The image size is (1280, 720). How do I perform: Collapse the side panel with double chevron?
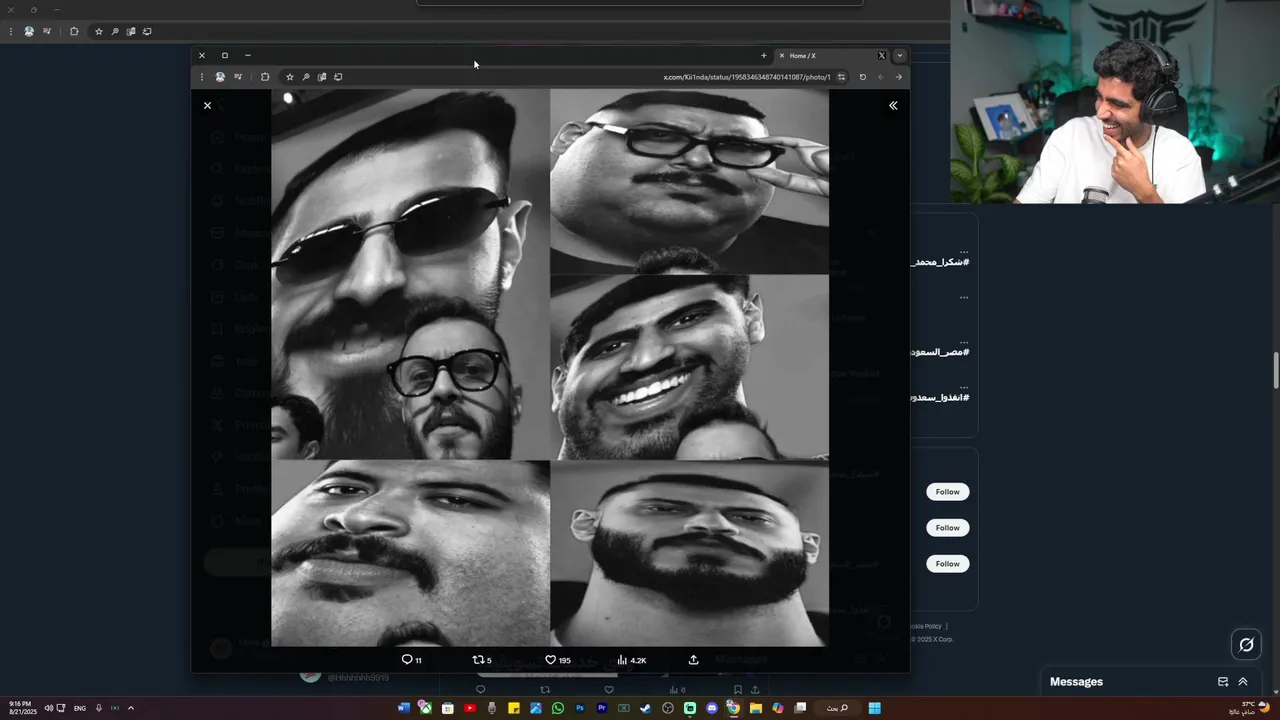coord(893,105)
